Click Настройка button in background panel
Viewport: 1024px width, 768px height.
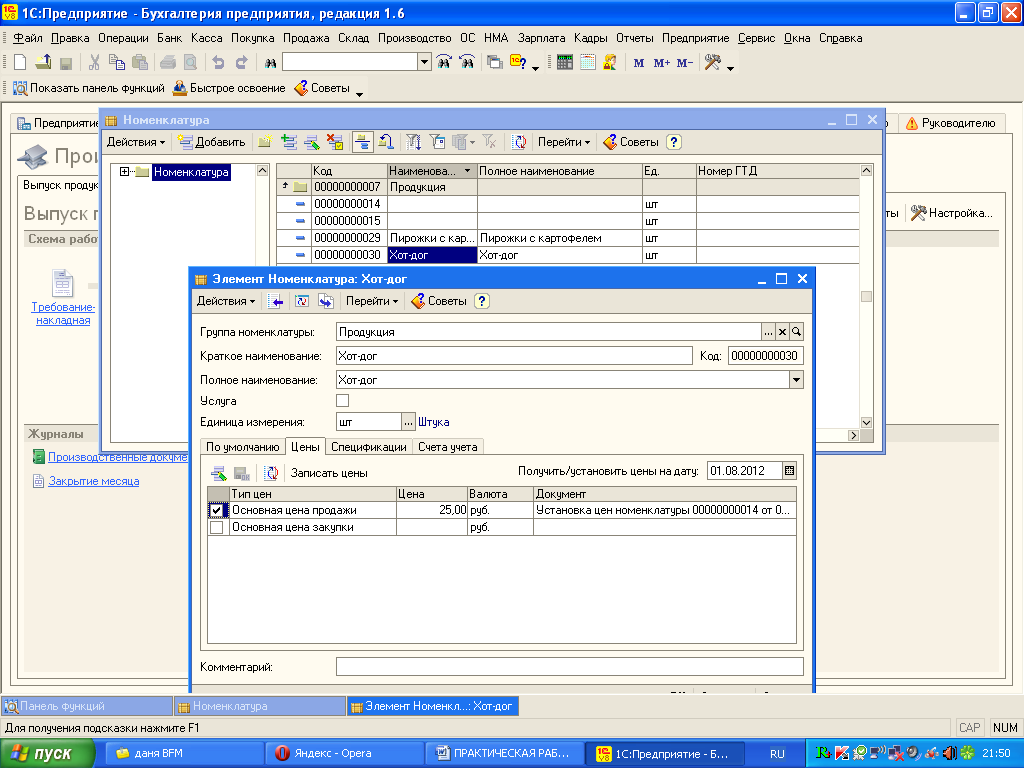click(952, 213)
